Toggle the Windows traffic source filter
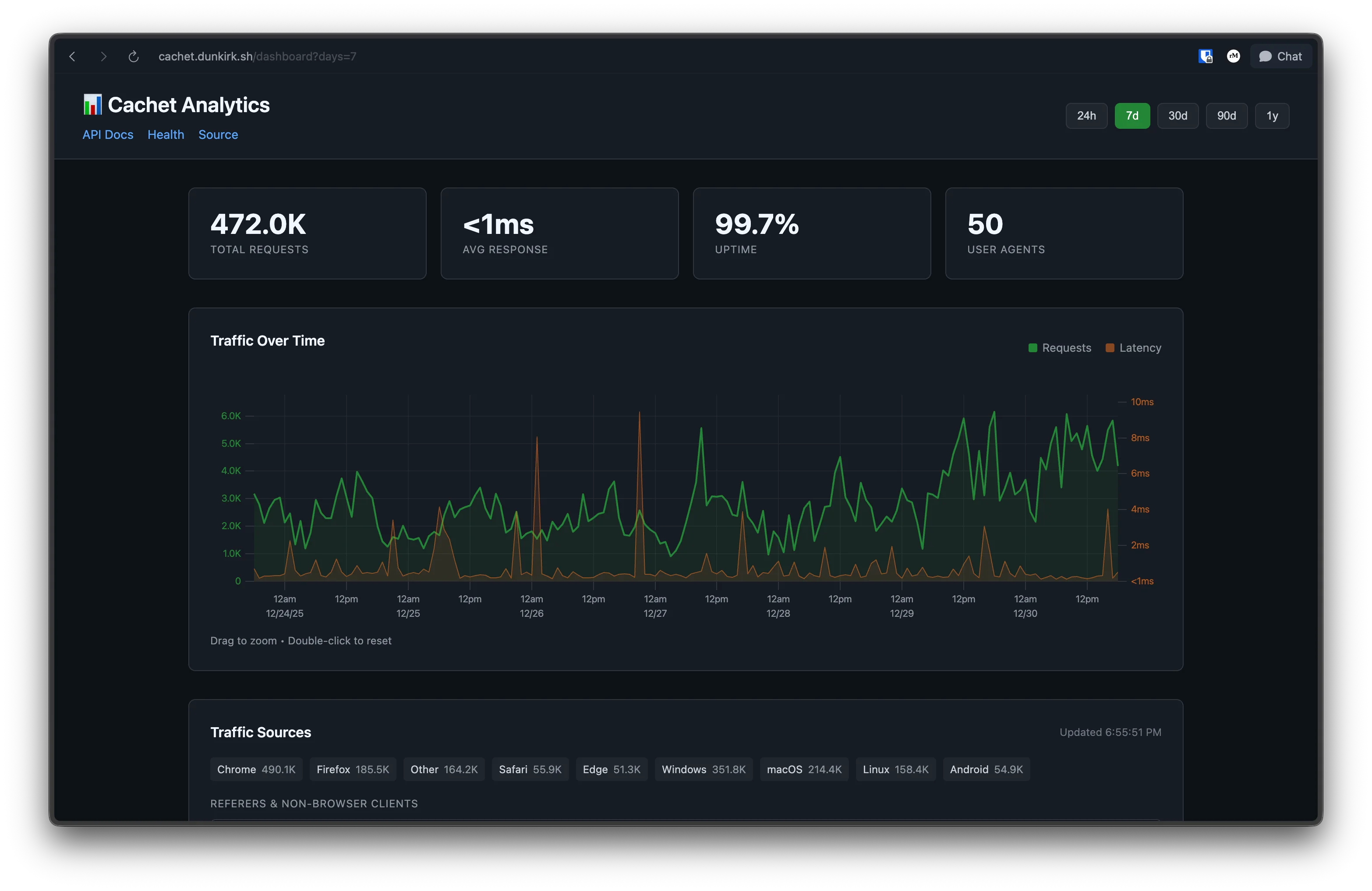Image resolution: width=1372 pixels, height=891 pixels. 703,769
